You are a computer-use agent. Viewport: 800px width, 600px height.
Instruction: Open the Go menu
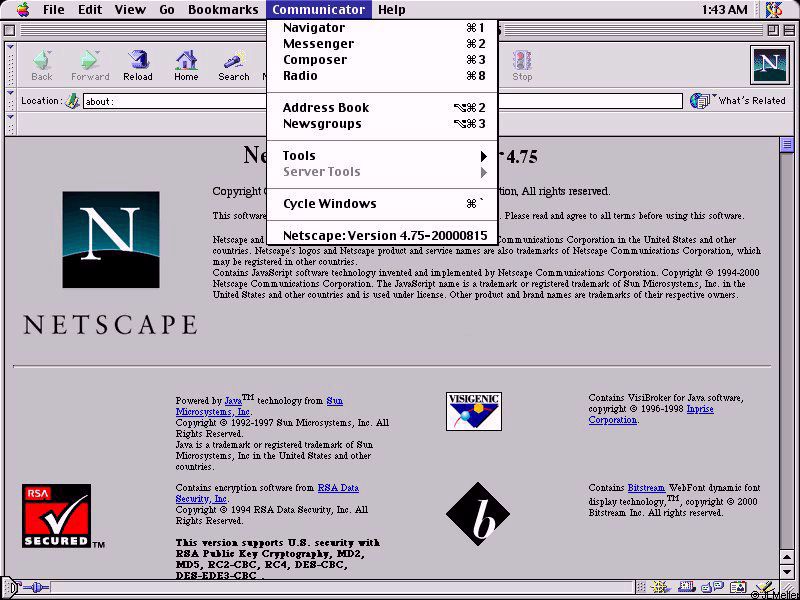tap(167, 9)
